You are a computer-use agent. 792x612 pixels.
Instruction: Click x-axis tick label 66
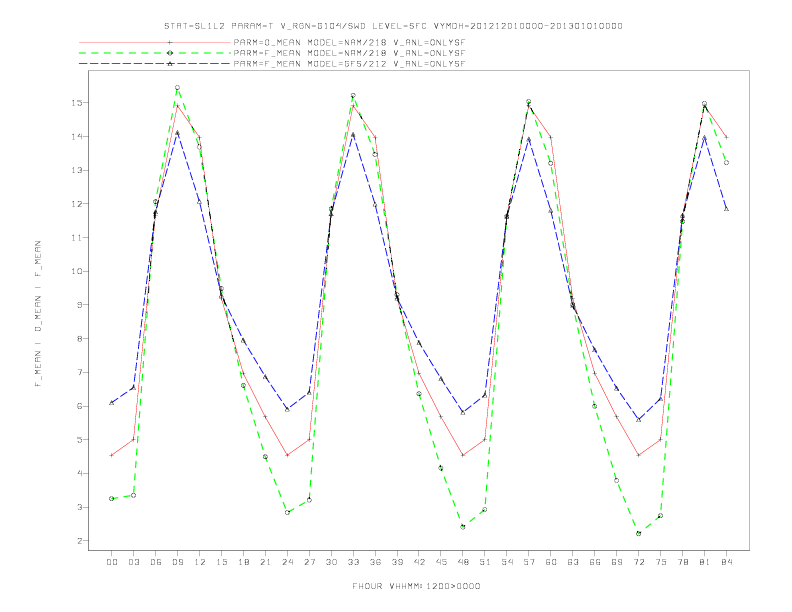click(x=595, y=562)
